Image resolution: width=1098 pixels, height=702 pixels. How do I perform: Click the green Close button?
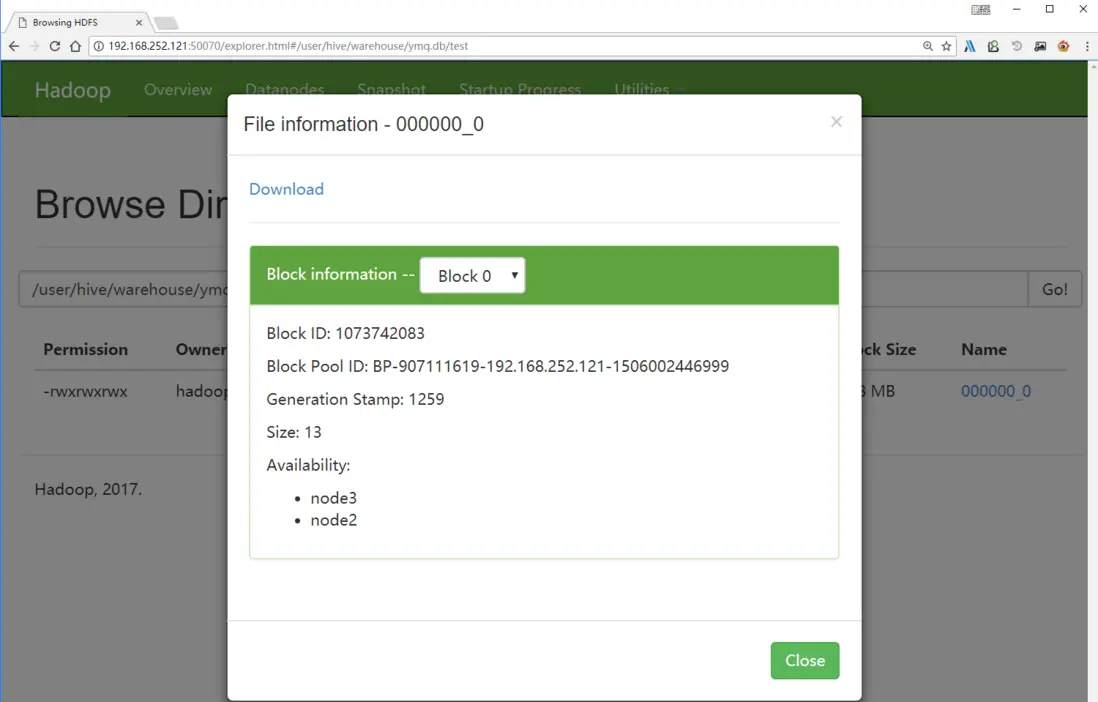[x=805, y=661]
